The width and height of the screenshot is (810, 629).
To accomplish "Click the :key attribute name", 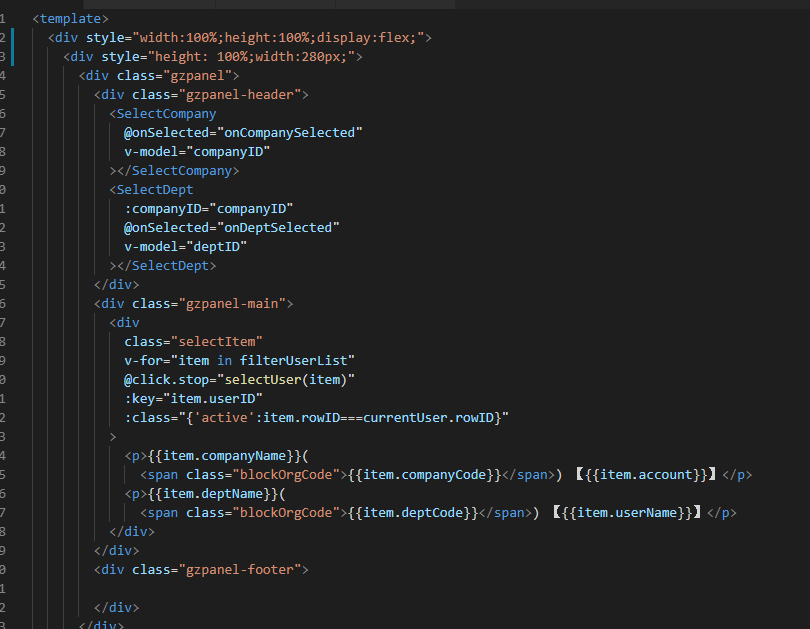I will coord(139,399).
